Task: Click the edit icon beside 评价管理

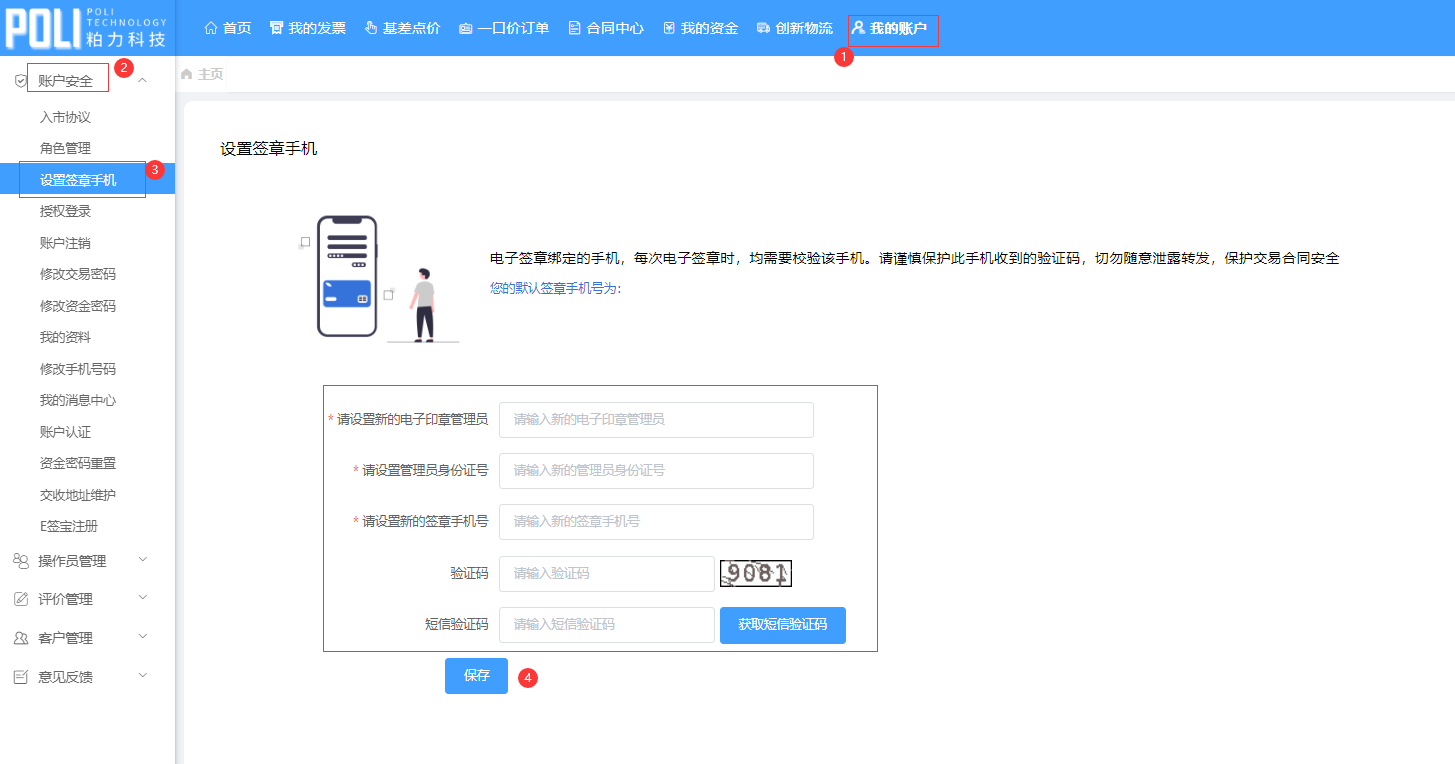Action: (20, 599)
